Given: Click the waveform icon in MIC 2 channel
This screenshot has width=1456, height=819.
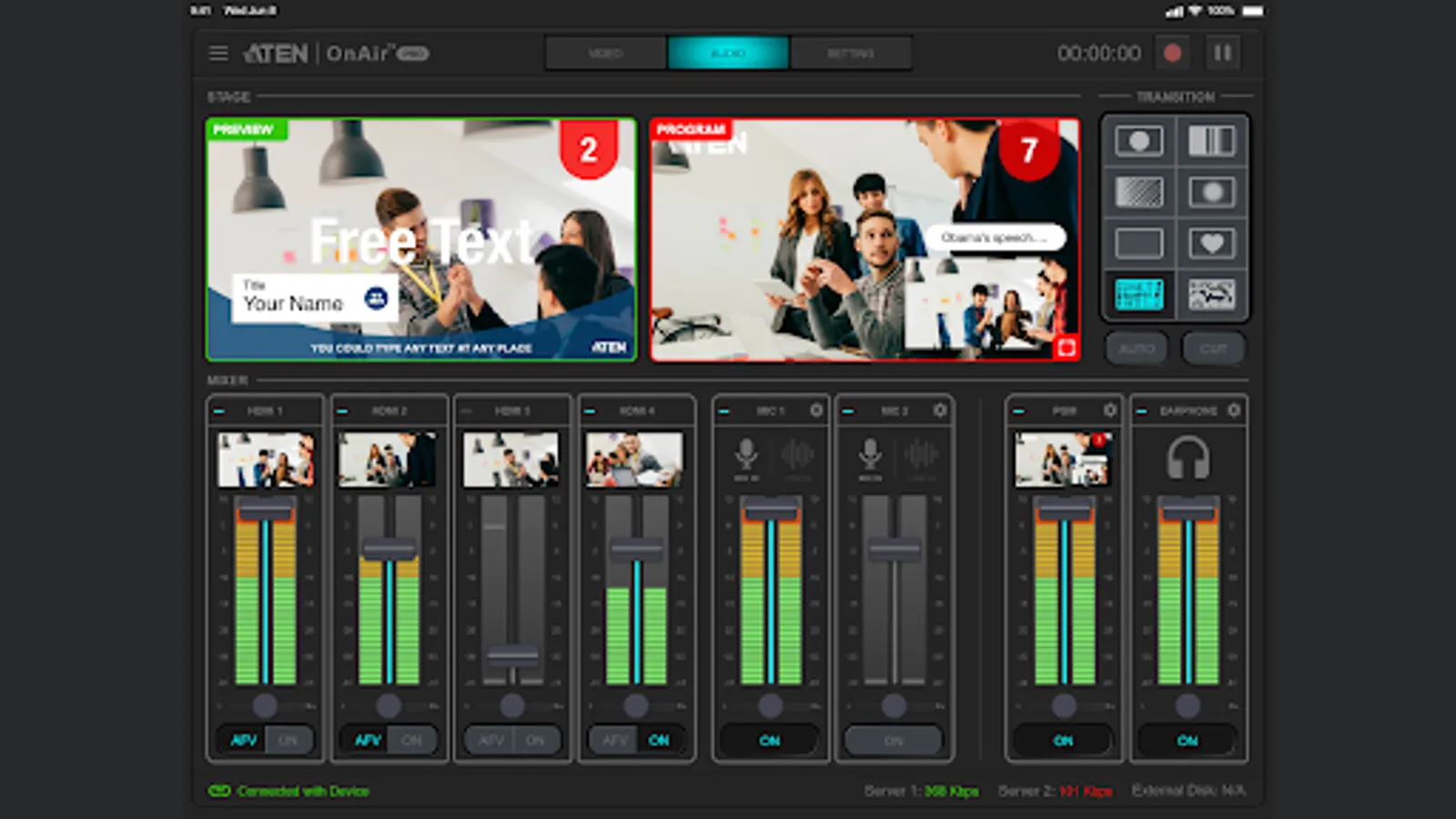Looking at the screenshot, I should pyautogui.click(x=921, y=455).
